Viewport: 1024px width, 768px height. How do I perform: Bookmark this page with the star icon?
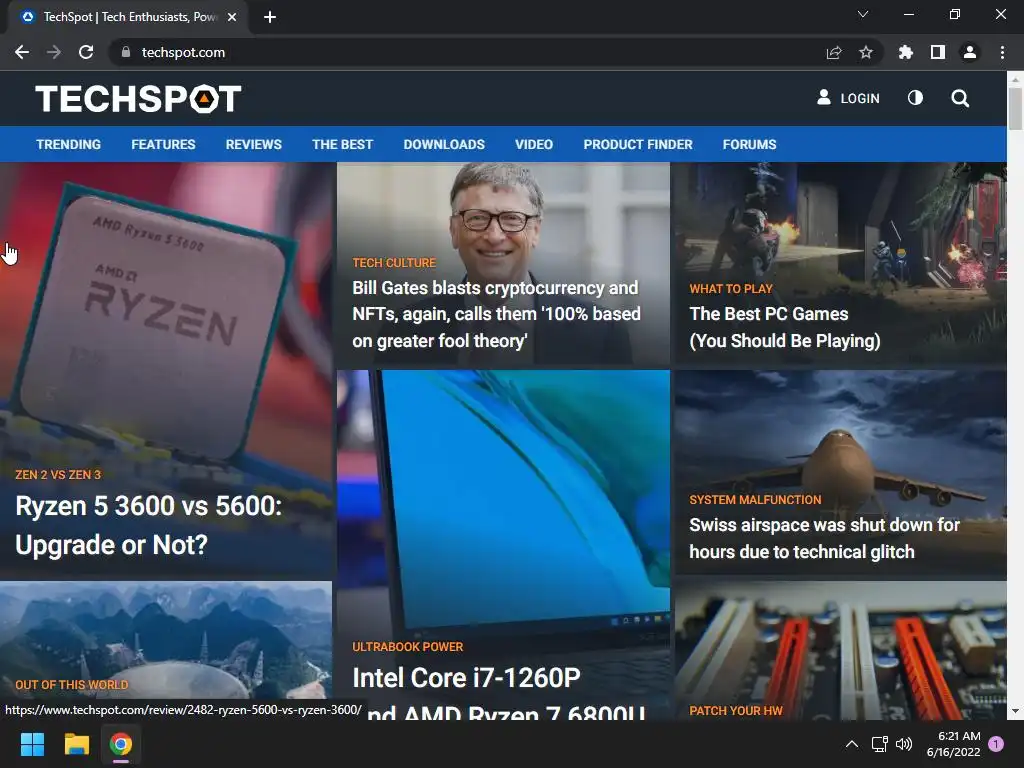(866, 52)
